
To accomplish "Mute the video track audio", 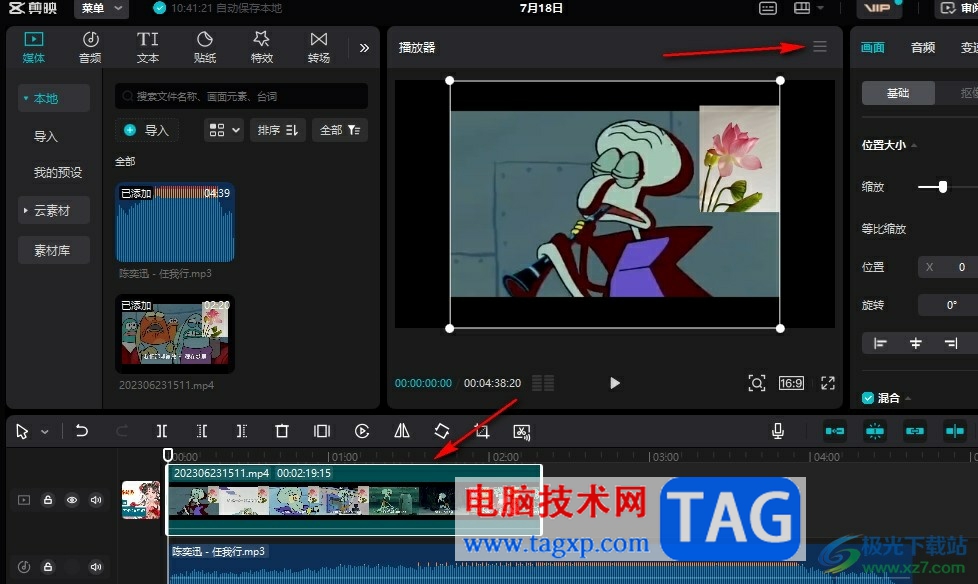I will [96, 500].
